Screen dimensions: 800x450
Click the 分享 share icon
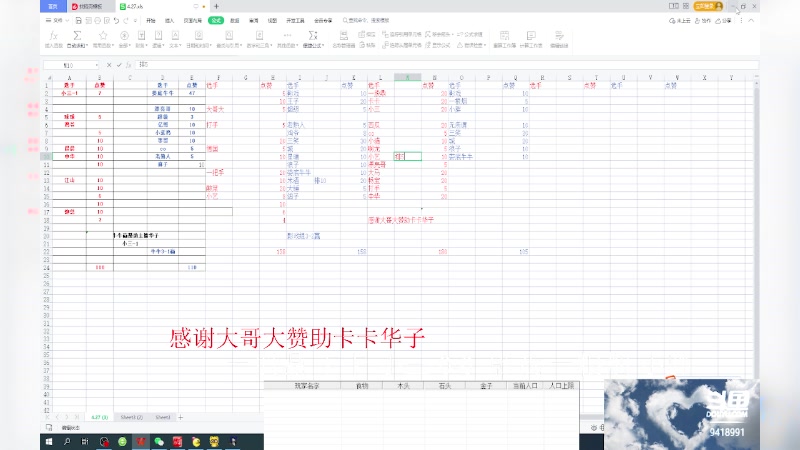pos(722,20)
